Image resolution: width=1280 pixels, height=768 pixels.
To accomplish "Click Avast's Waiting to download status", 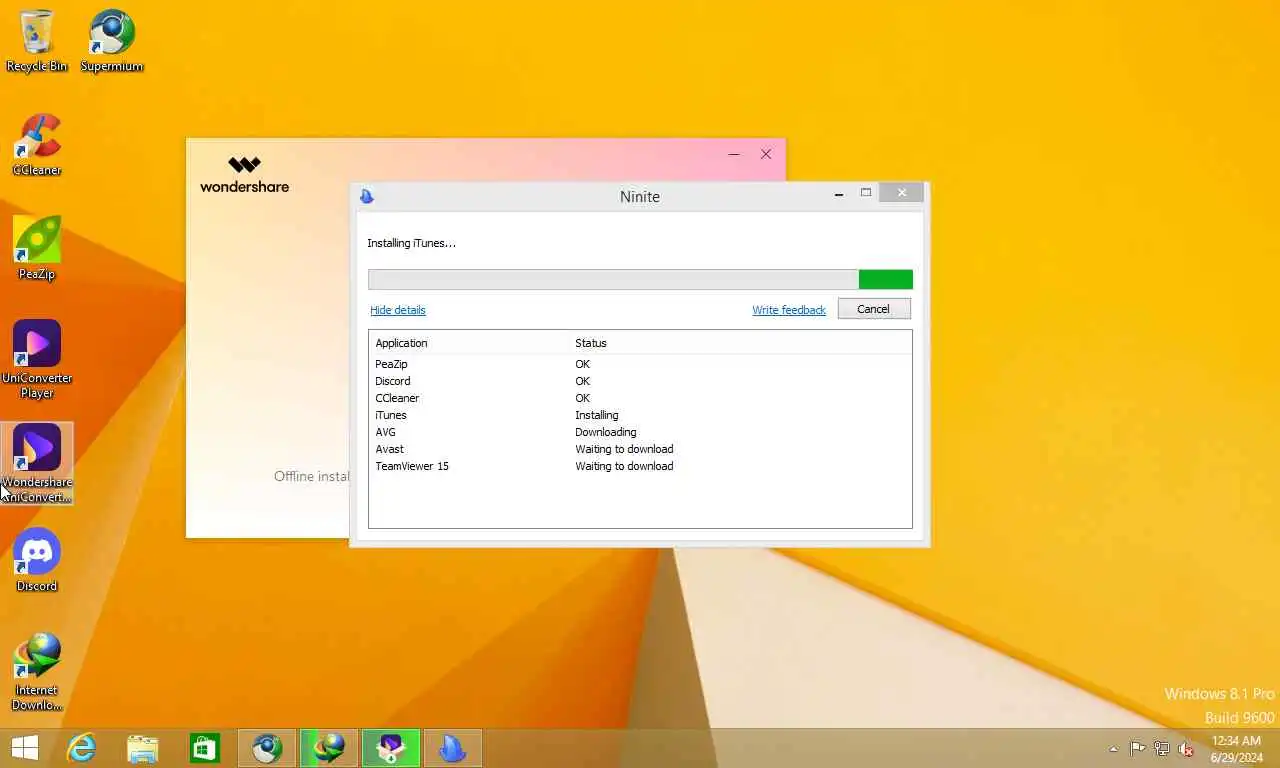I will pyautogui.click(x=624, y=449).
